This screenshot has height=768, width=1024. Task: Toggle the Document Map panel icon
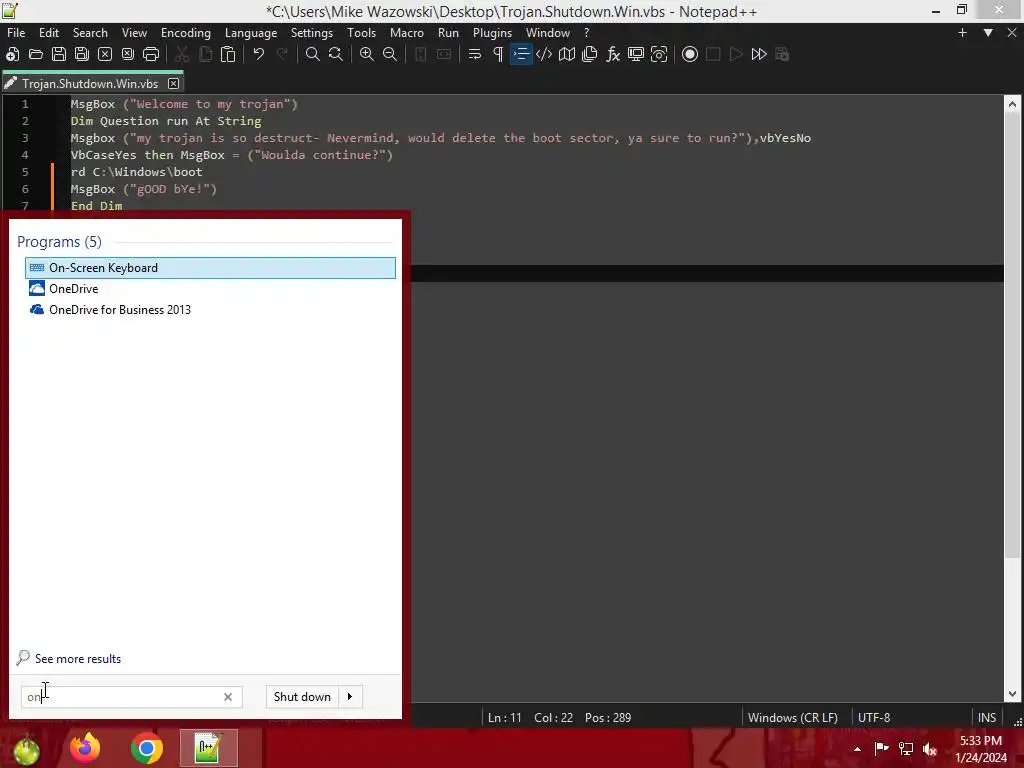point(567,54)
